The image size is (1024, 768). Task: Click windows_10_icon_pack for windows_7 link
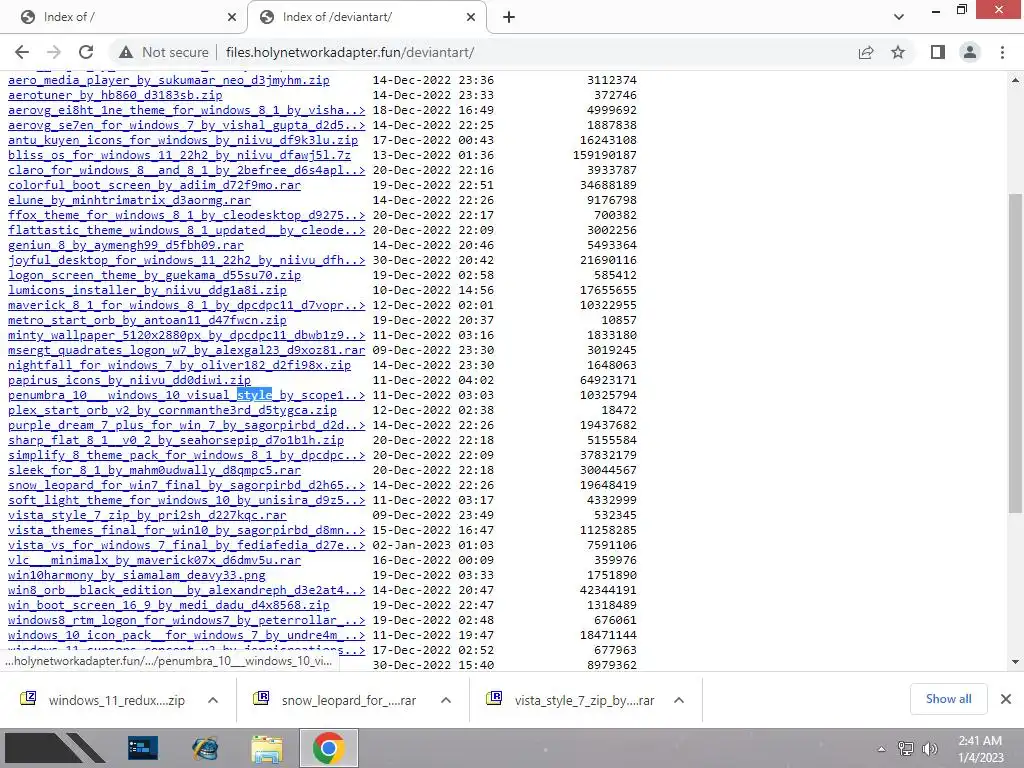click(x=186, y=636)
